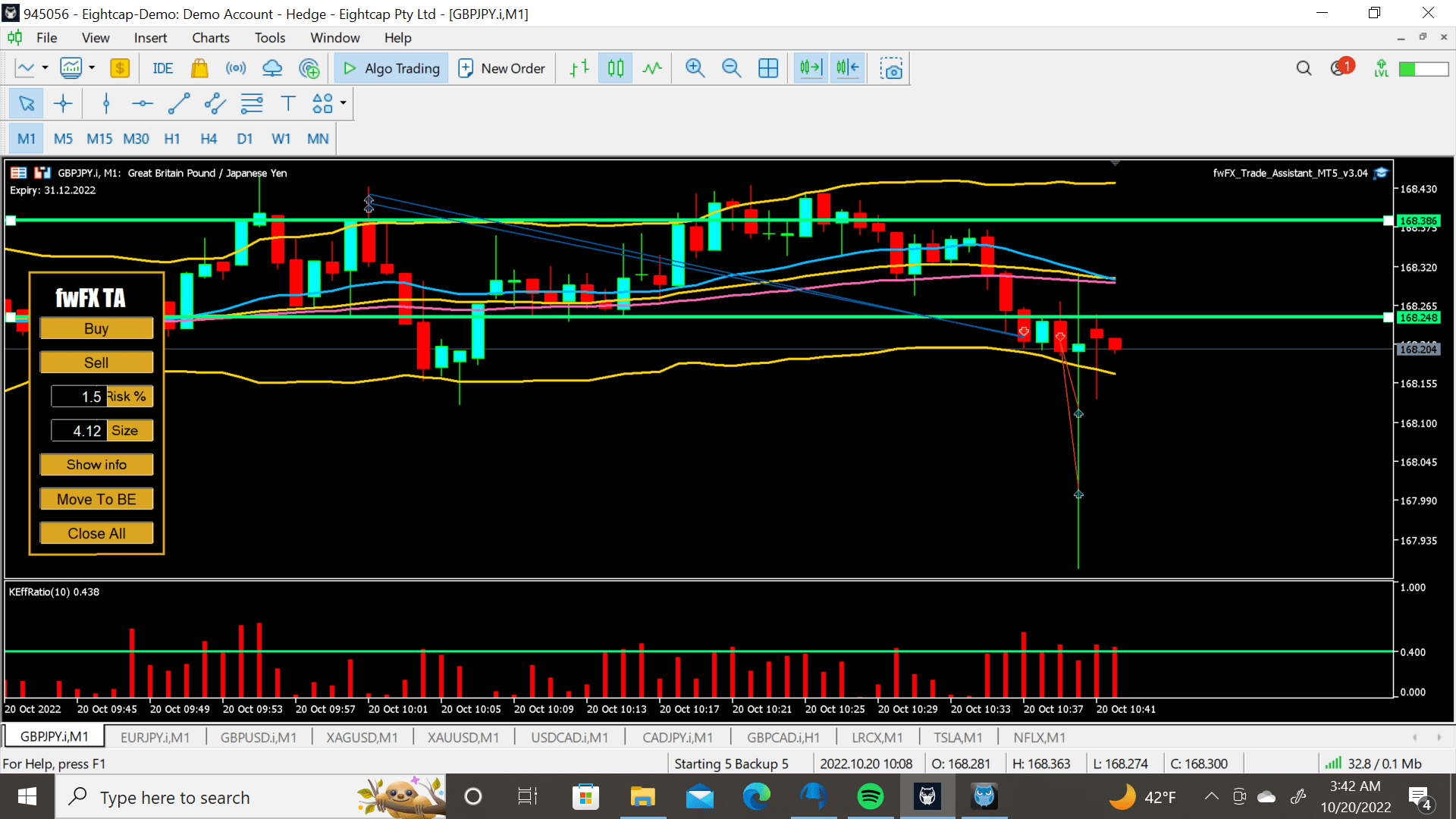Viewport: 1456px width, 819px height.
Task: Click the Move To BE button
Action: pyautogui.click(x=96, y=499)
